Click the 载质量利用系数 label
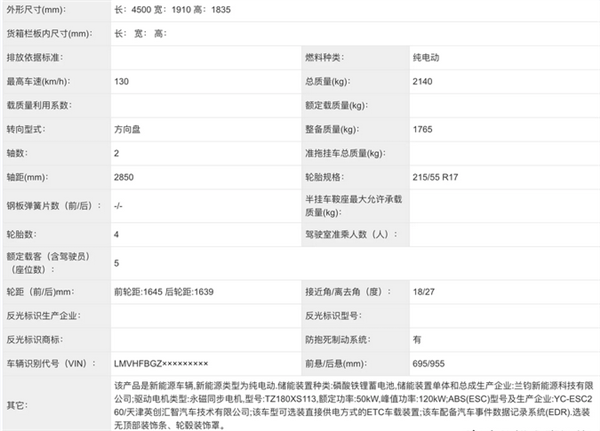This screenshot has height=431, width=600. (x=39, y=105)
